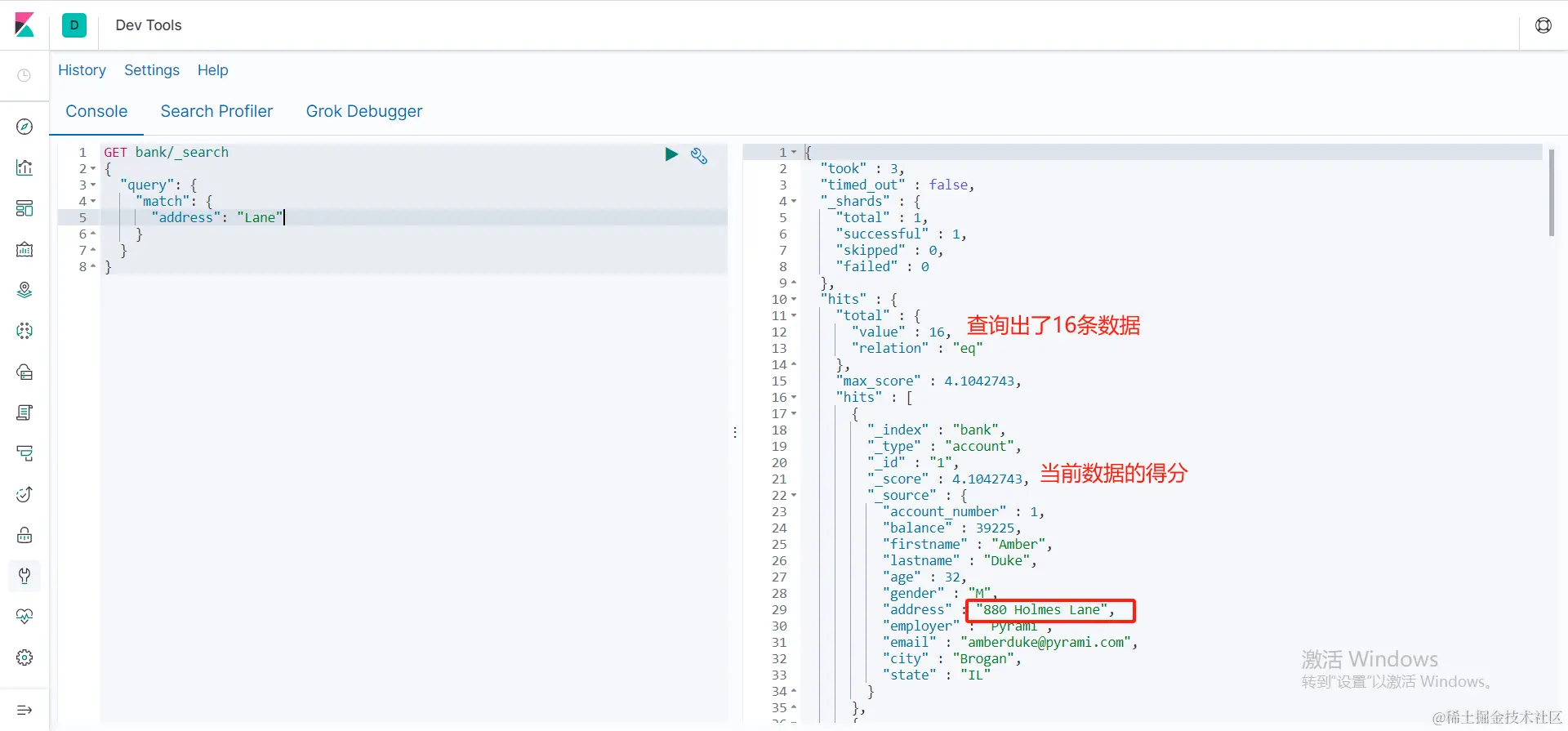Click the "timed_out" : false line
The image size is (1568, 731).
click(897, 185)
